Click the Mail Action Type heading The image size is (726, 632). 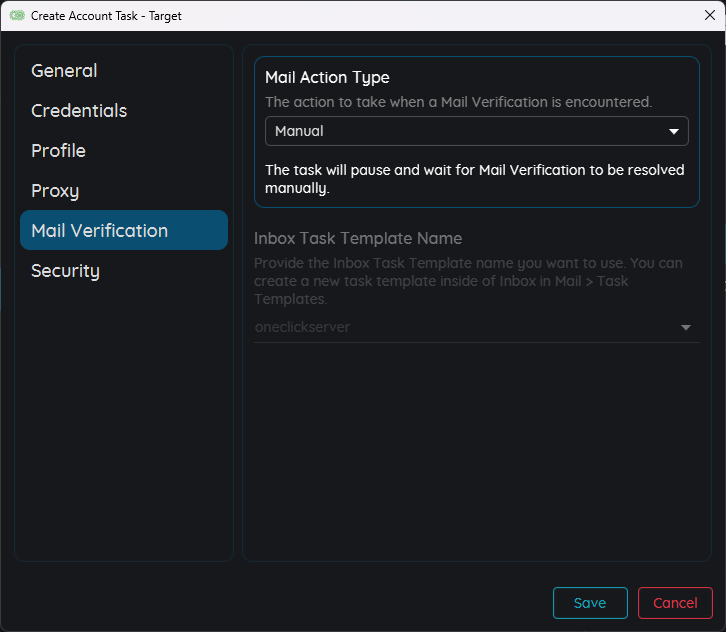pyautogui.click(x=327, y=77)
